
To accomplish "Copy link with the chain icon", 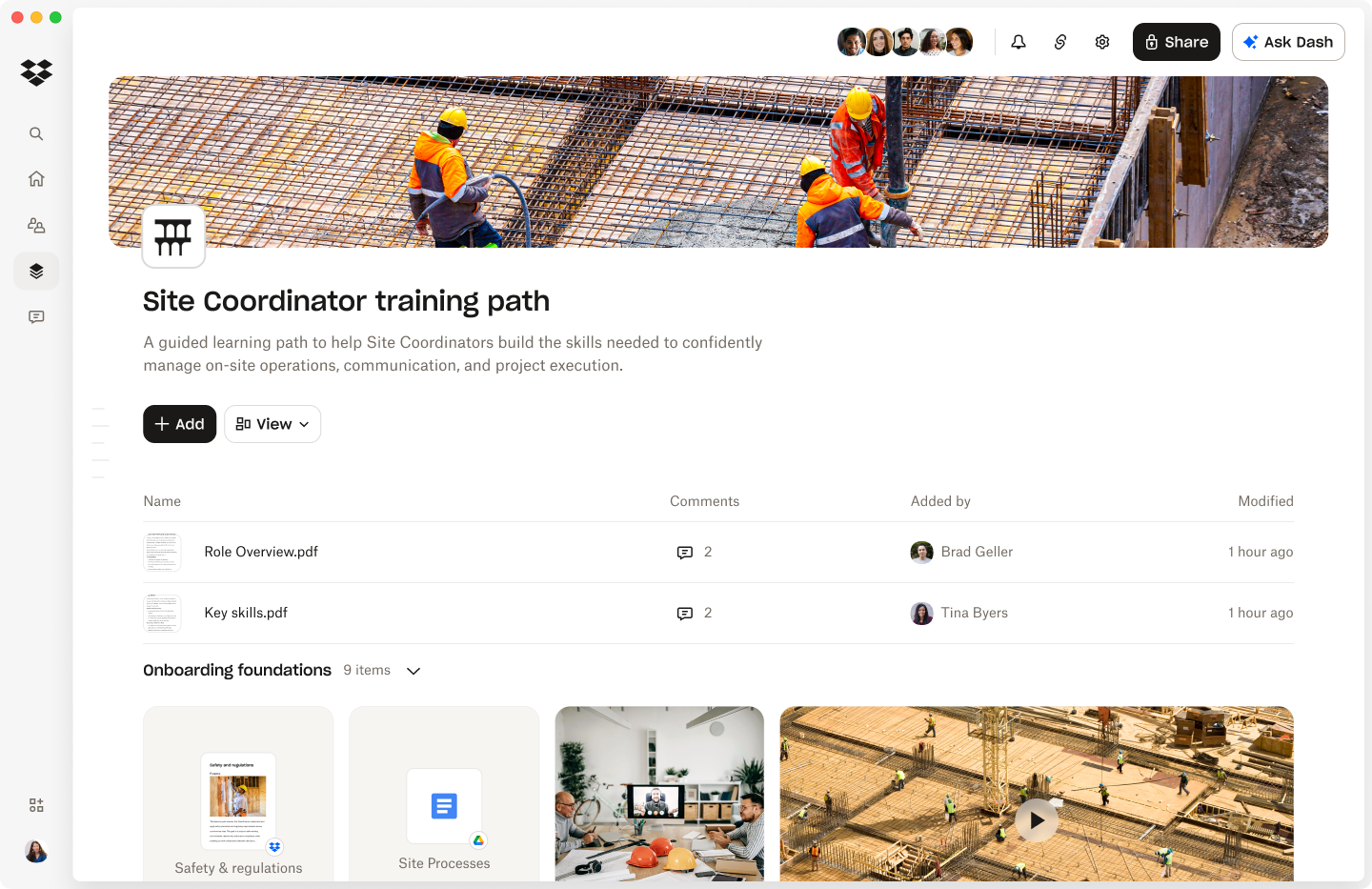I will click(x=1060, y=42).
